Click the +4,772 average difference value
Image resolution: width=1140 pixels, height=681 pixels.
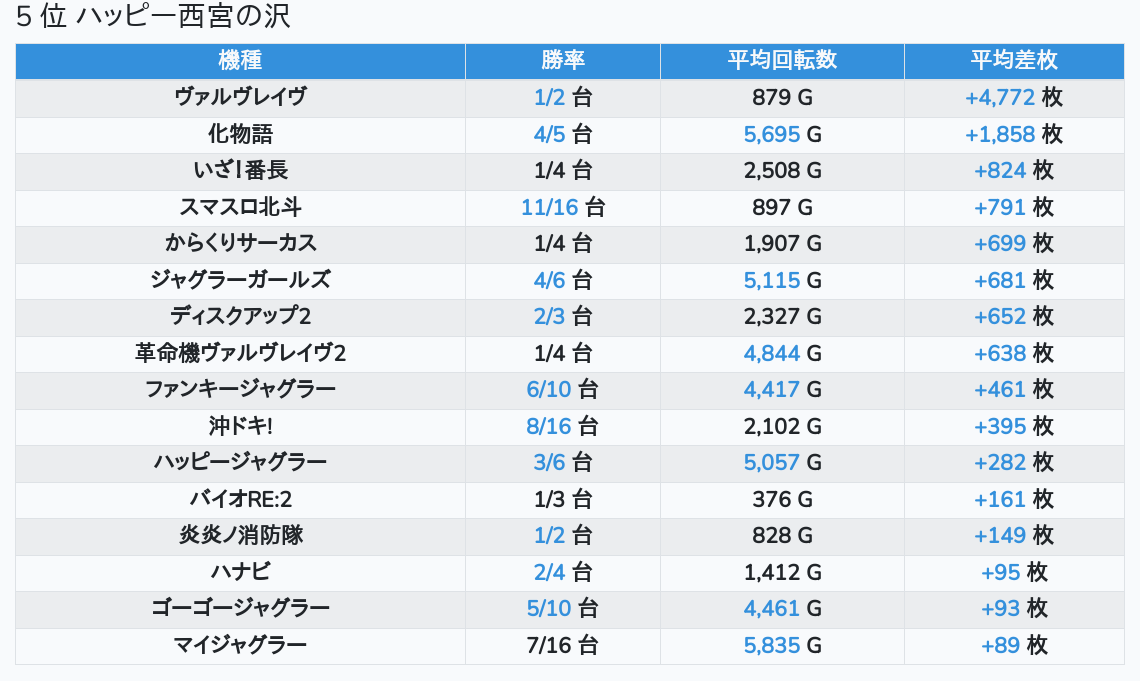point(1000,98)
